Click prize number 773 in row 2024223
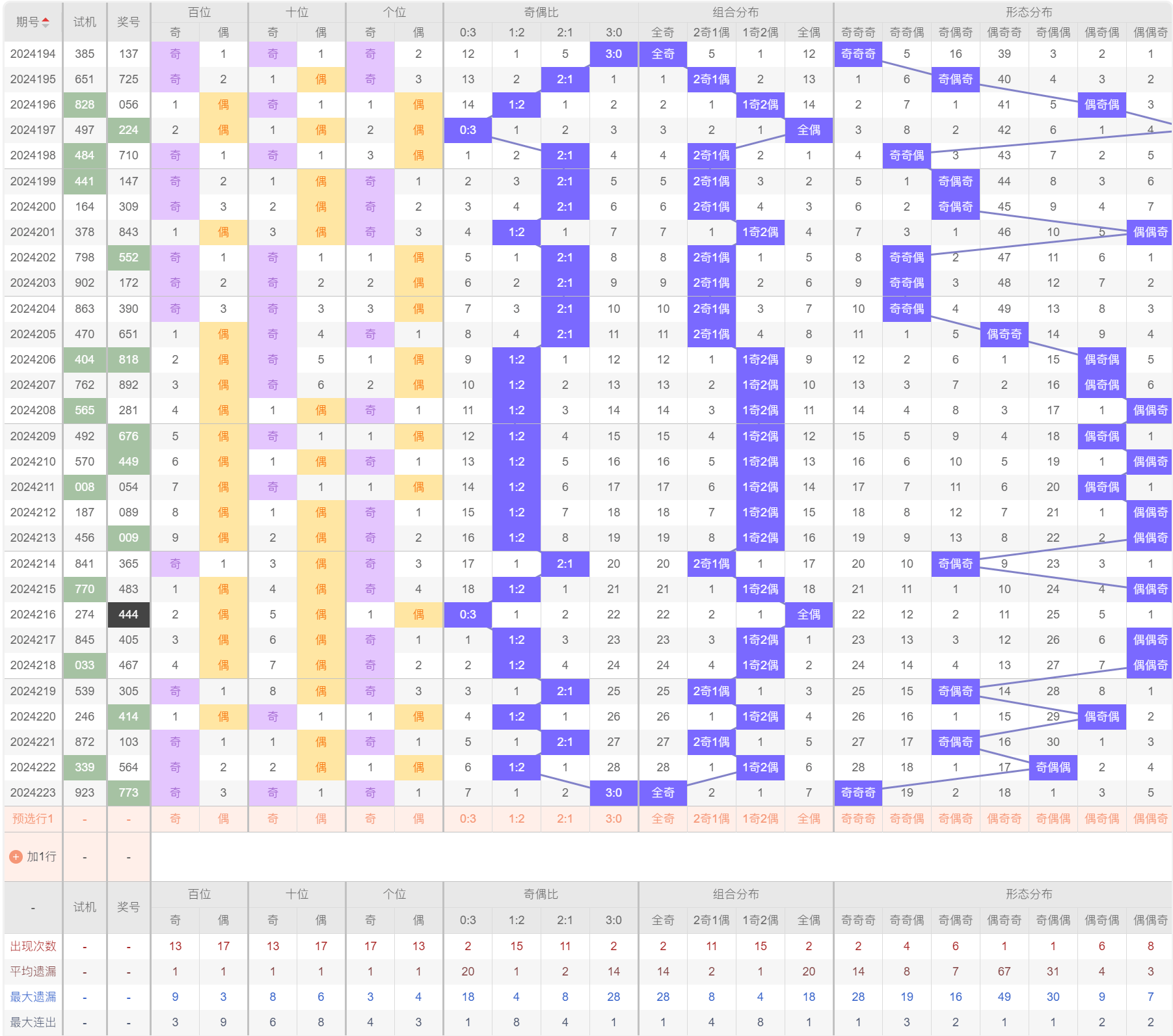This screenshot has height=1036, width=1173. pyautogui.click(x=128, y=793)
